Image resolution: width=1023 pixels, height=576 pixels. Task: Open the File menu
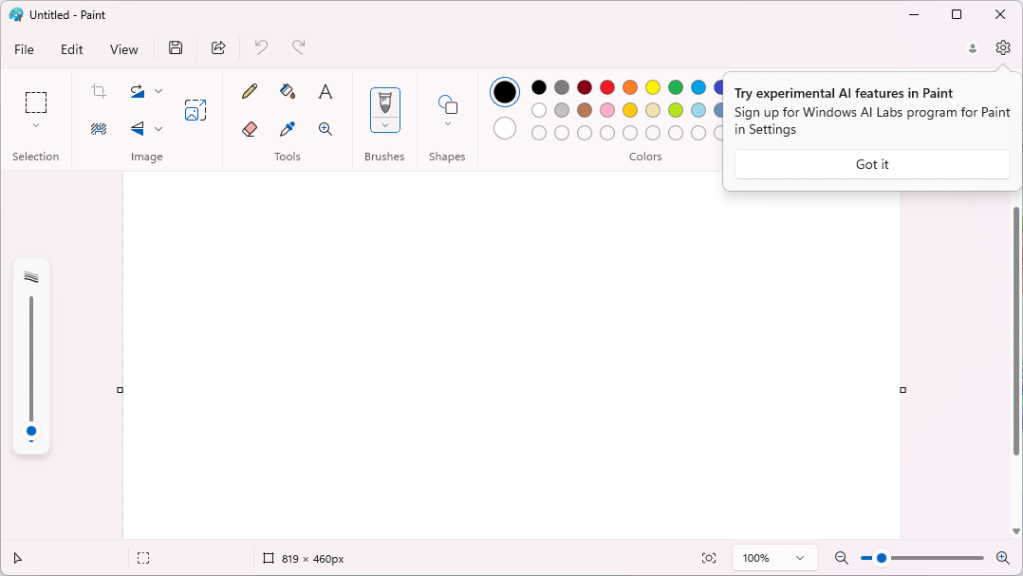point(24,49)
